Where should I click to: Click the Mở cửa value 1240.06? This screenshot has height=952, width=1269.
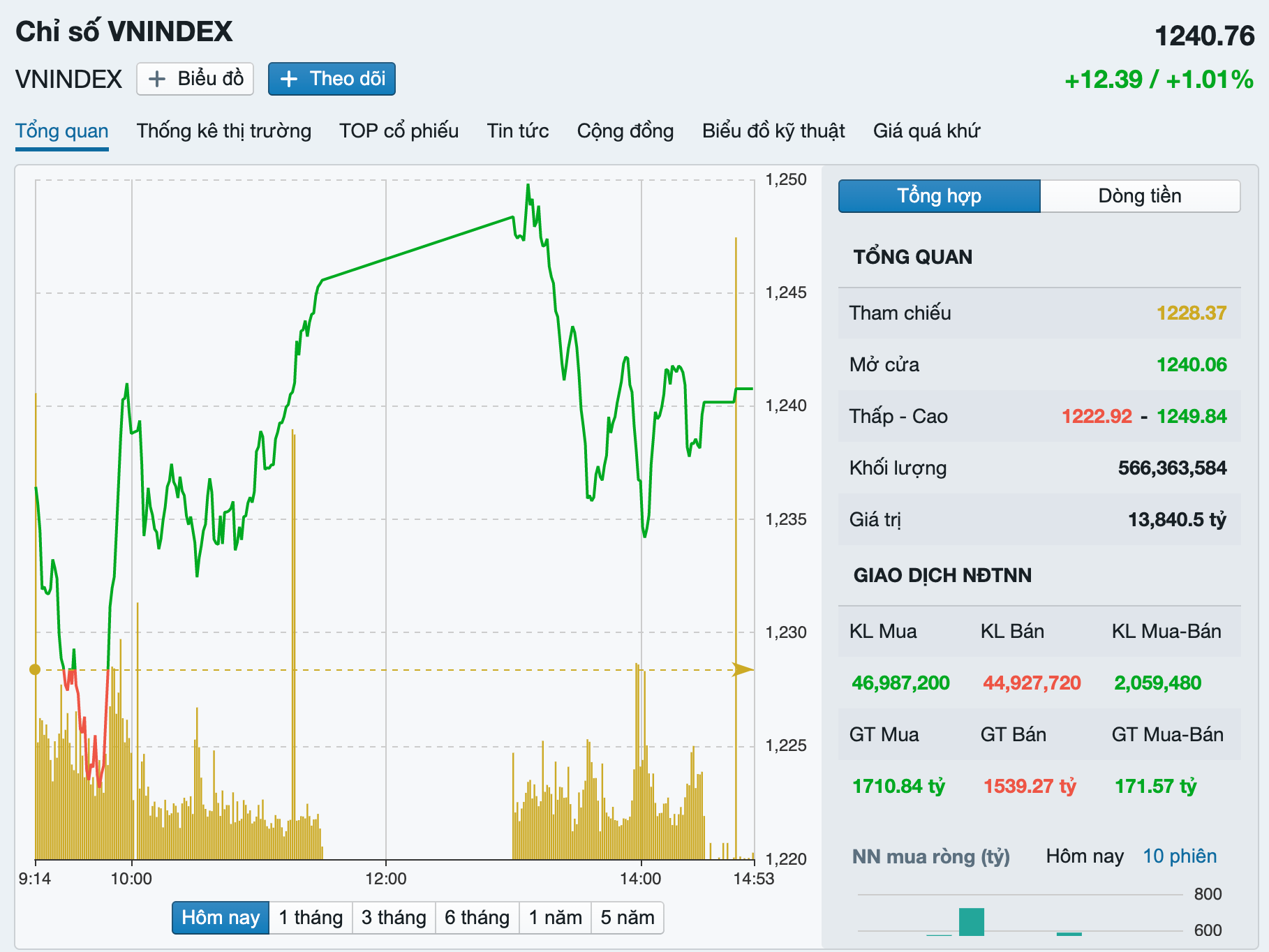point(1192,364)
